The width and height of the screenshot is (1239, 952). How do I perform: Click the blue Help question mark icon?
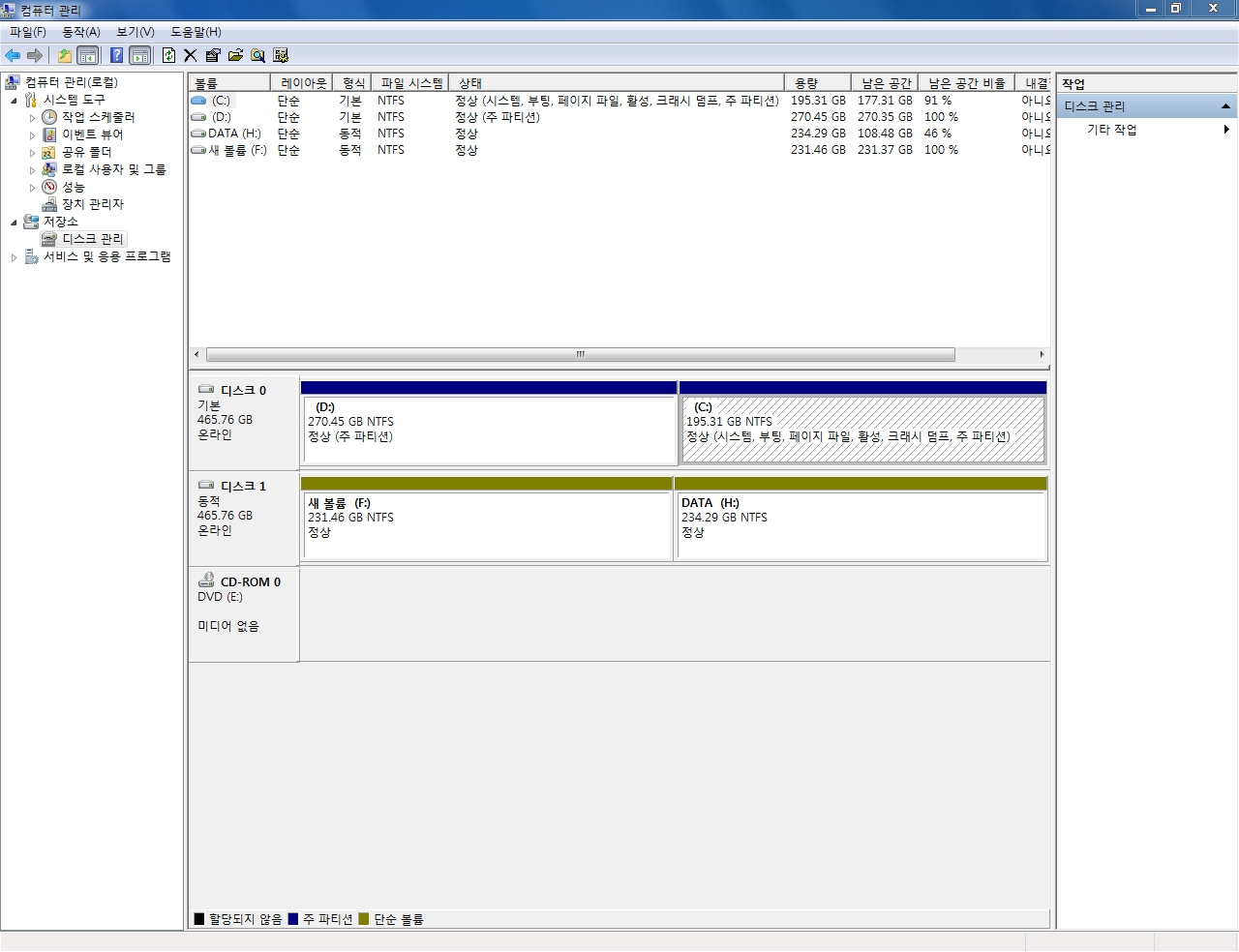(117, 55)
